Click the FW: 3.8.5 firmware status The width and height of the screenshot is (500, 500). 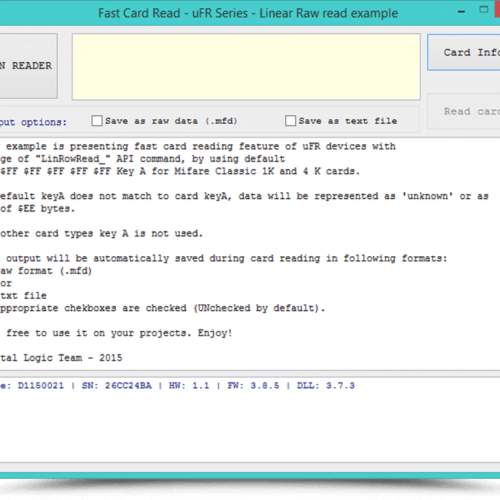pyautogui.click(x=253, y=386)
